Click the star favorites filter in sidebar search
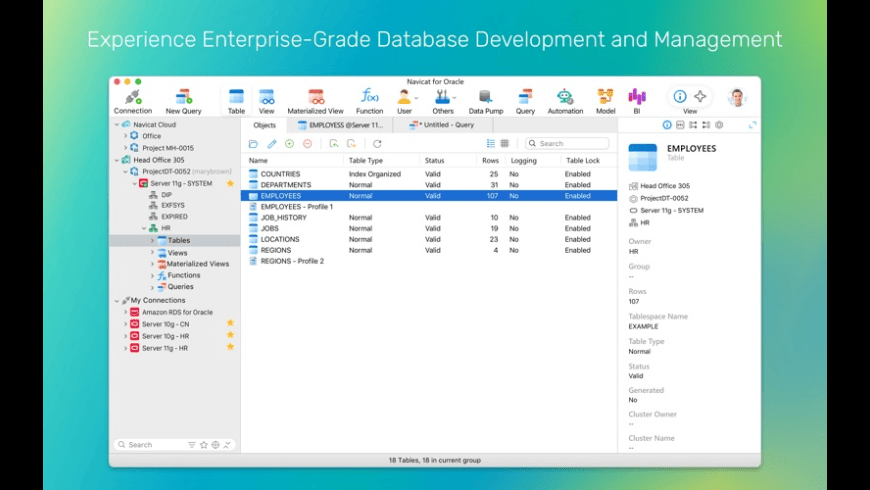The image size is (870, 490). point(204,444)
